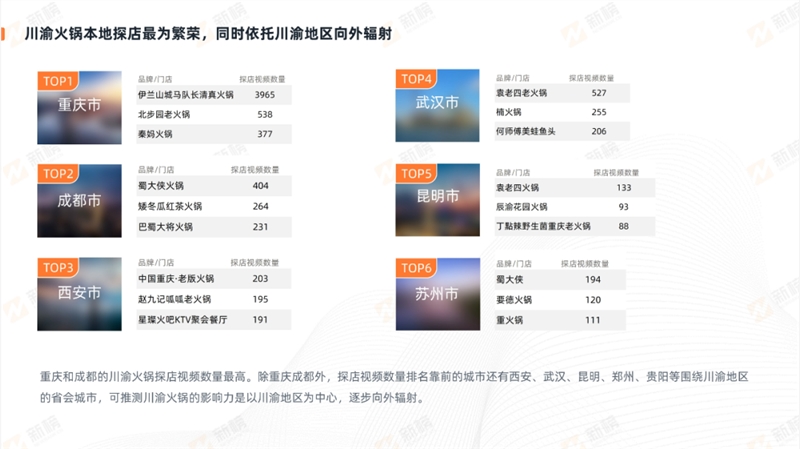Open the 重庆市 city thumbnail
The width and height of the screenshot is (800, 449).
click(80, 105)
